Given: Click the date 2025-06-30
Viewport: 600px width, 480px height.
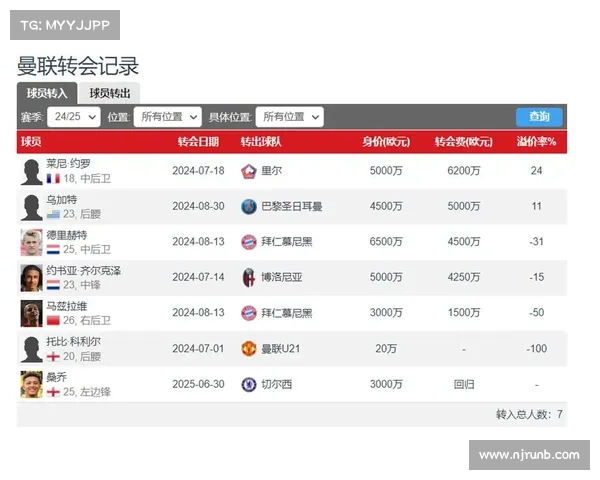Looking at the screenshot, I should click(198, 384).
